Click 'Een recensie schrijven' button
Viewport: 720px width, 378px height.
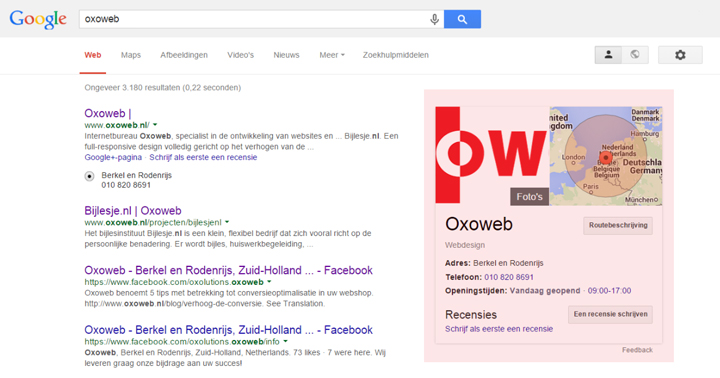click(610, 315)
